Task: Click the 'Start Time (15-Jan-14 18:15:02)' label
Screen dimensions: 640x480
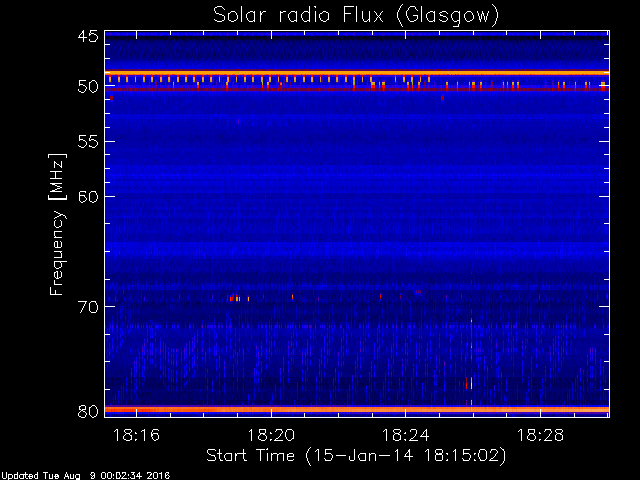Action: 356,456
